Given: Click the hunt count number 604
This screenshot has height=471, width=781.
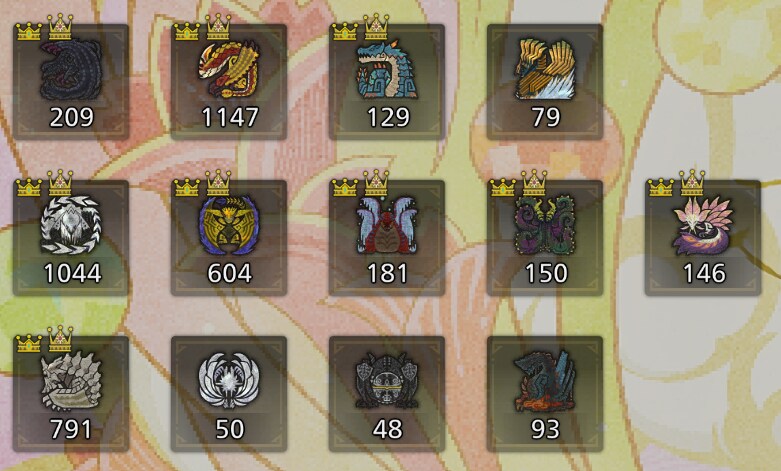Looking at the screenshot, I should [229, 273].
